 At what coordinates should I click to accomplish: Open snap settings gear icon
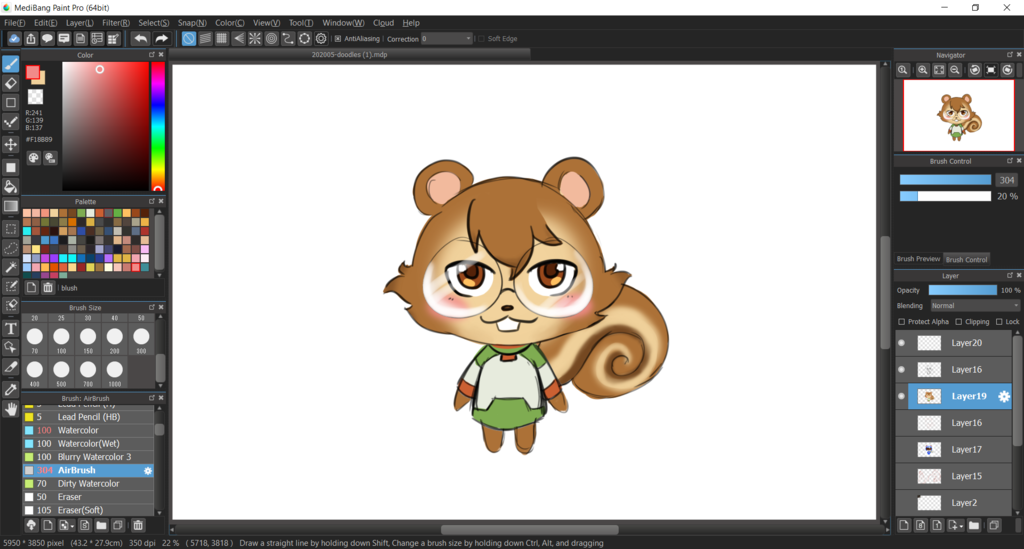(x=321, y=39)
